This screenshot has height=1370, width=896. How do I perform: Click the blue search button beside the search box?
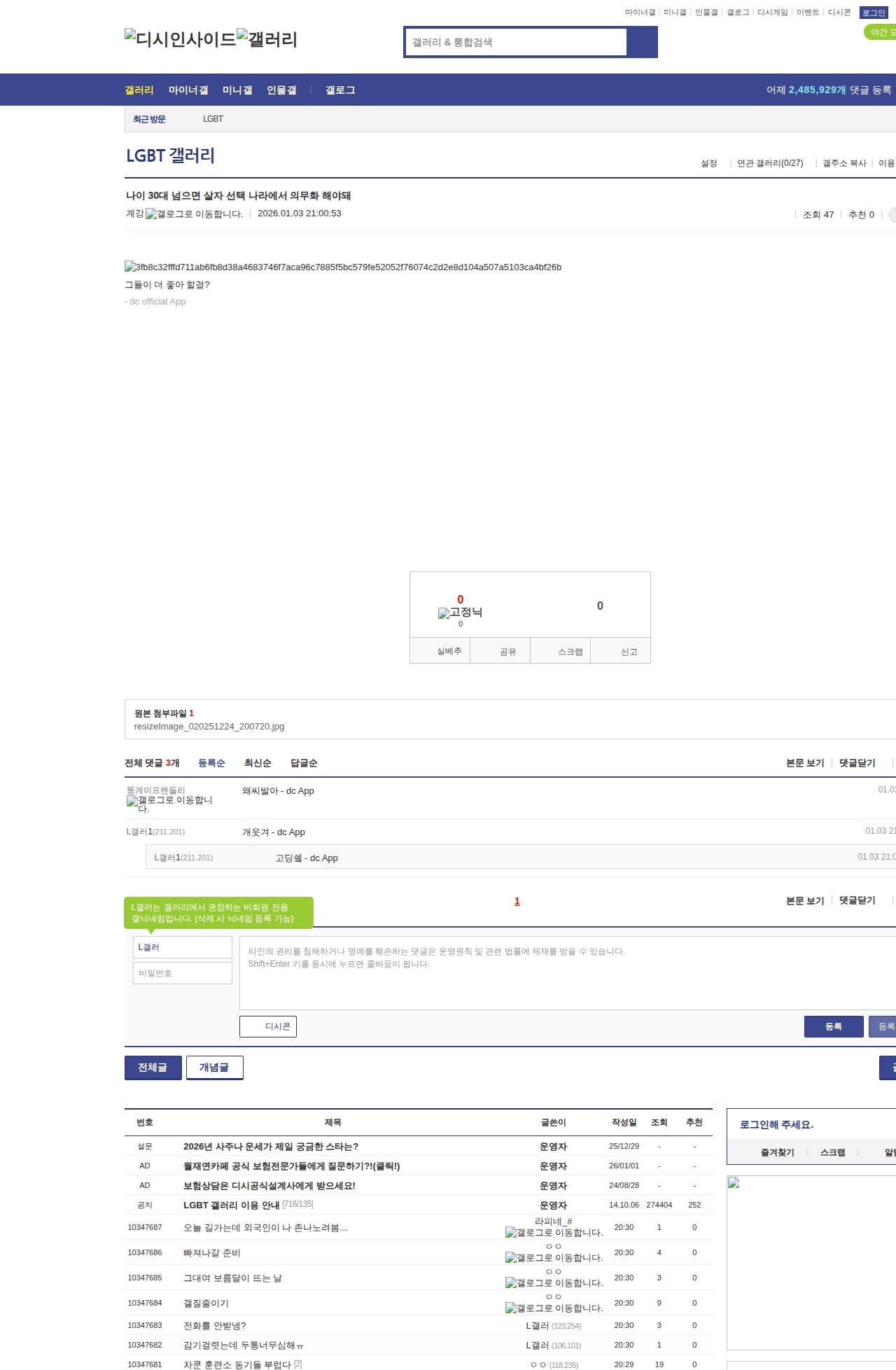(x=642, y=42)
